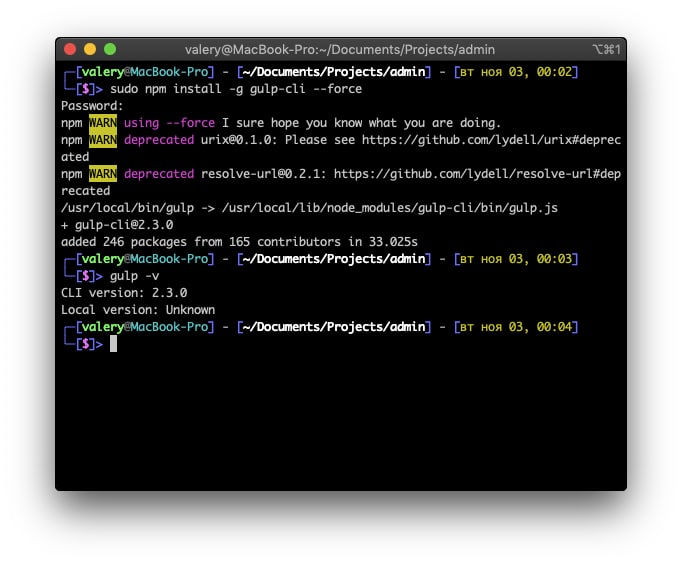This screenshot has height=564, width=682.
Task: Click 'CLI version: 2.3.0' output
Action: [124, 293]
